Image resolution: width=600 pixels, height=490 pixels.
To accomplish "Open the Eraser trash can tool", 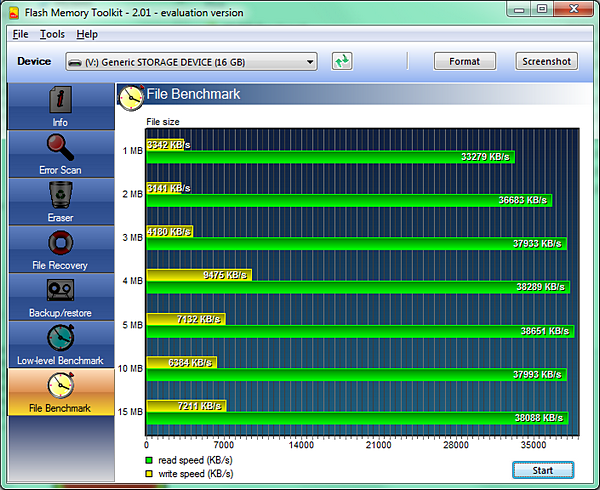I will 60,195.
